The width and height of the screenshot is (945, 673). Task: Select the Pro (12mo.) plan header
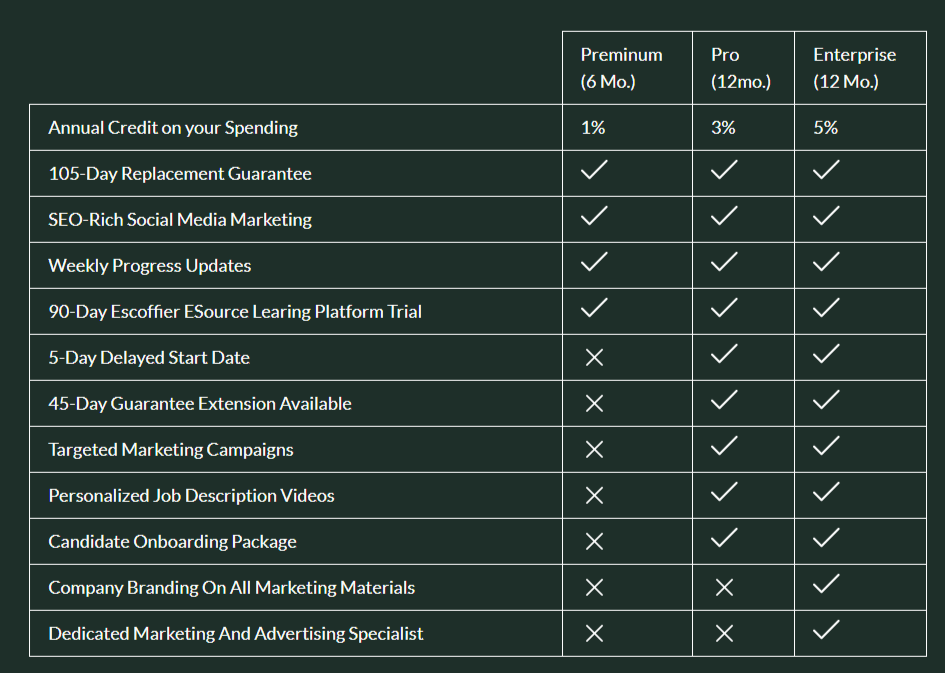coord(740,68)
